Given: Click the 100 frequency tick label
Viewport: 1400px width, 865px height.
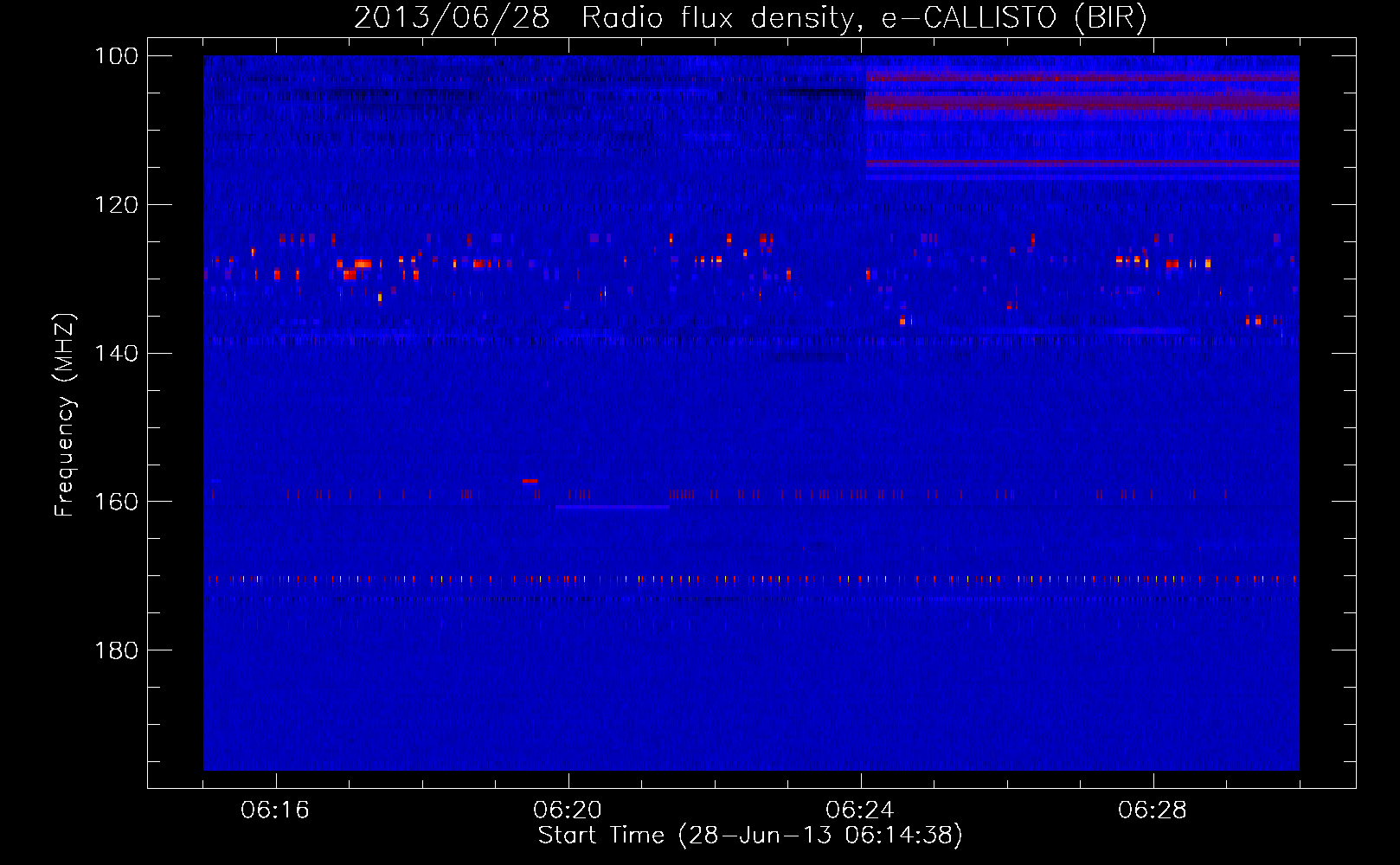Looking at the screenshot, I should tap(116, 56).
